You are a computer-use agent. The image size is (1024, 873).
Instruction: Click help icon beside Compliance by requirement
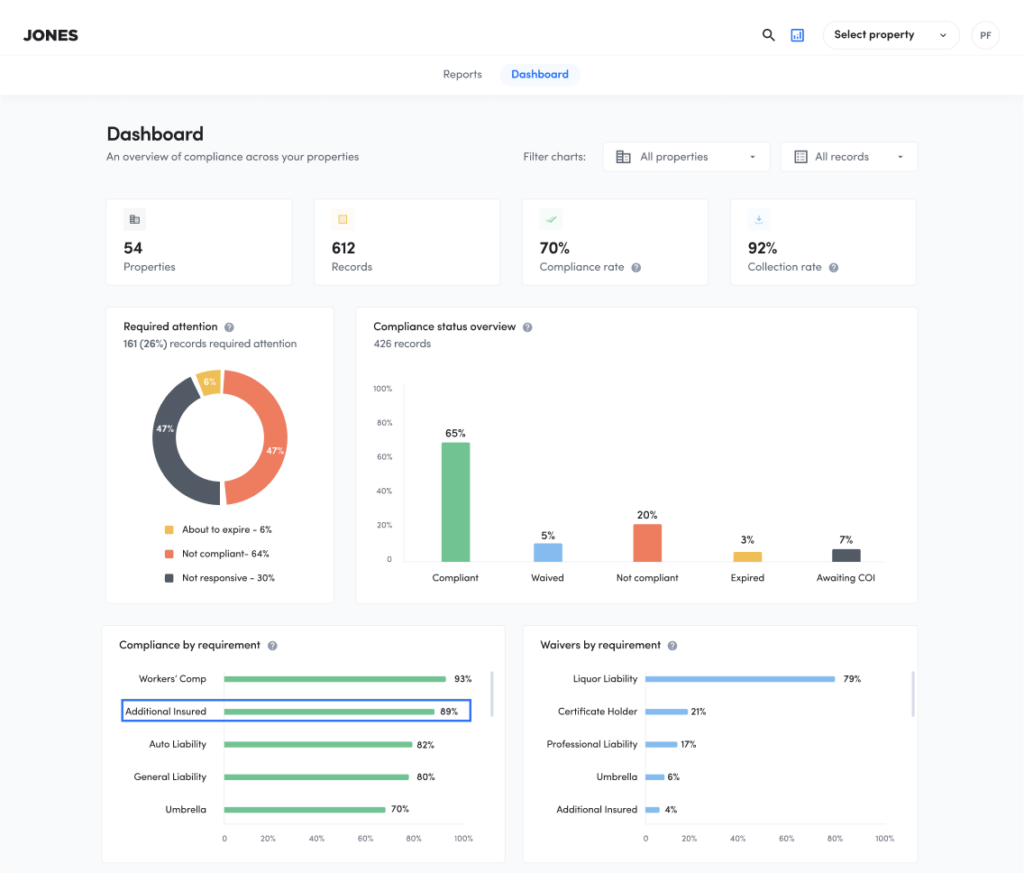(x=272, y=646)
